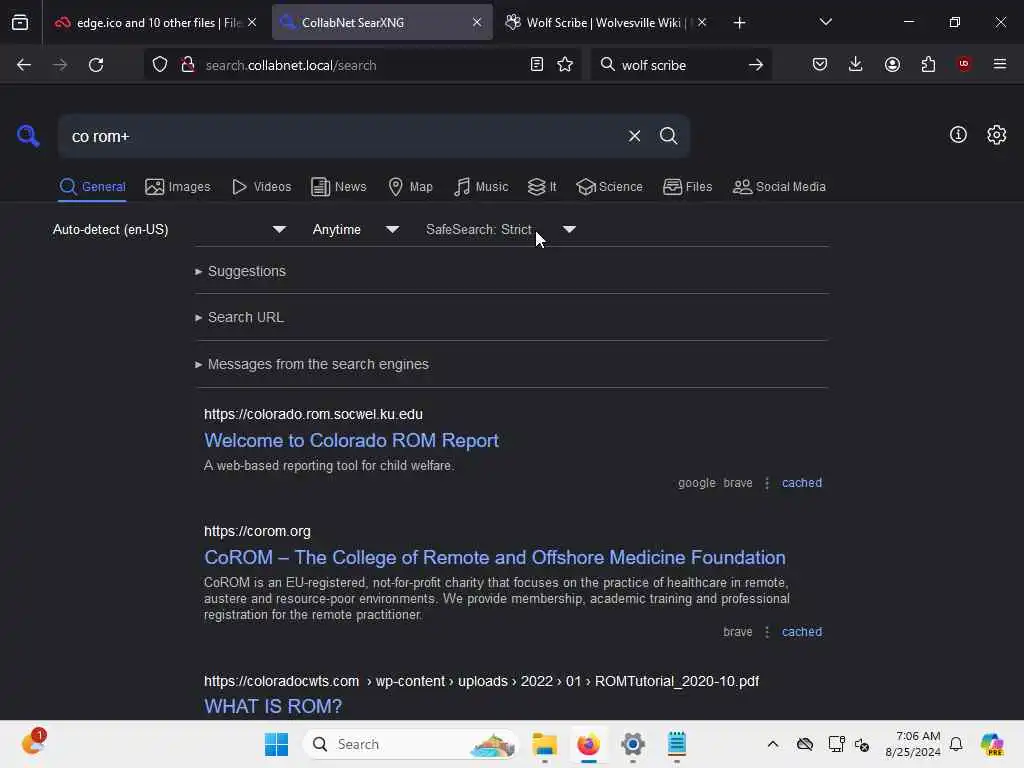Click the Windows taskbar Search box

pyautogui.click(x=410, y=744)
